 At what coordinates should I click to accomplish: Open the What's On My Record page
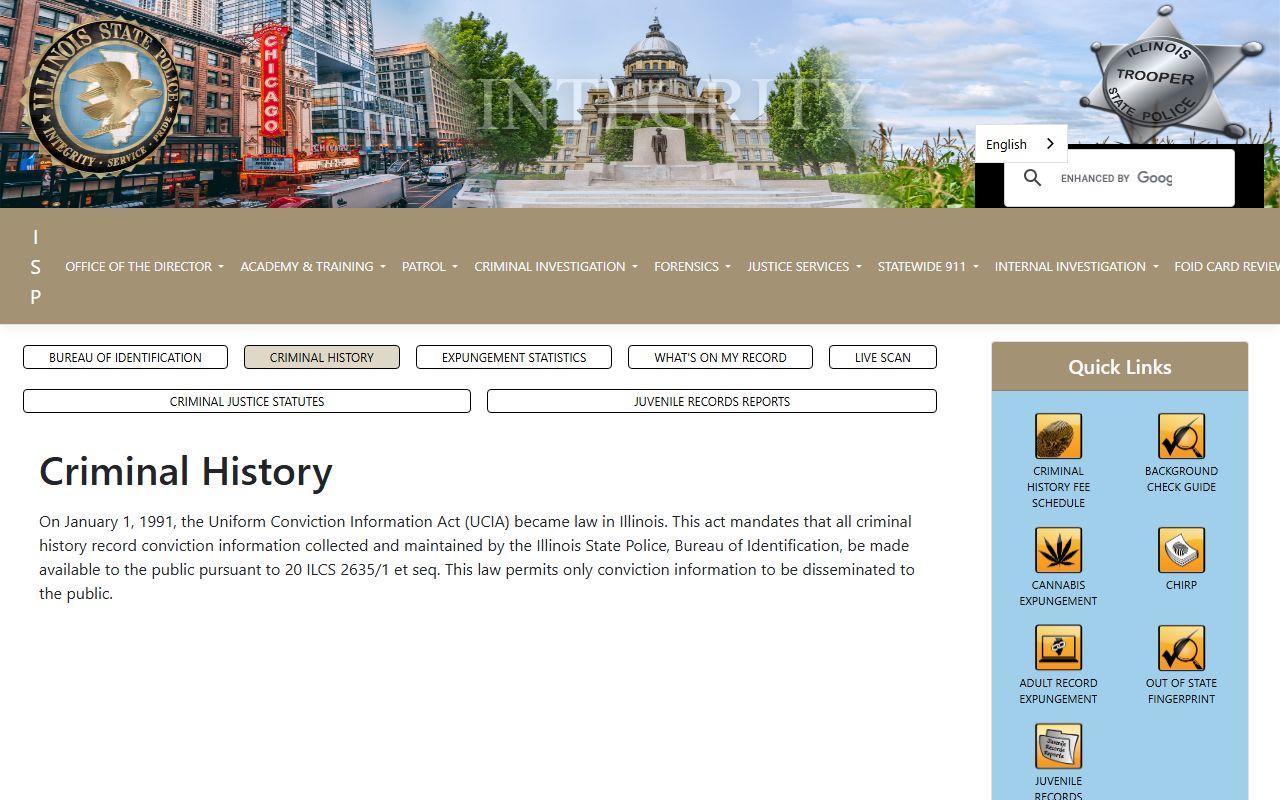(x=720, y=357)
